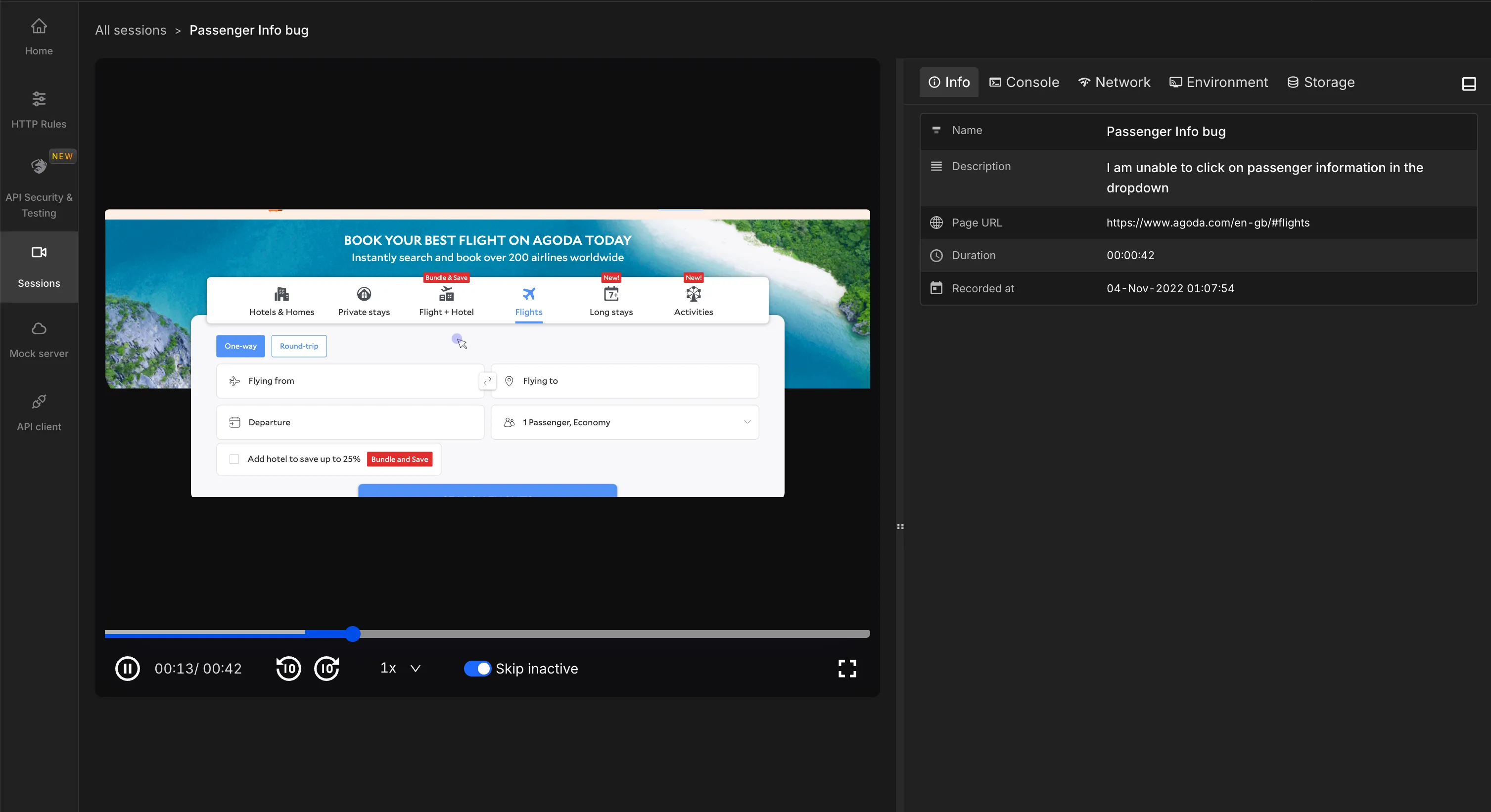Switch to the Console tab
The width and height of the screenshot is (1491, 812).
(1024, 82)
